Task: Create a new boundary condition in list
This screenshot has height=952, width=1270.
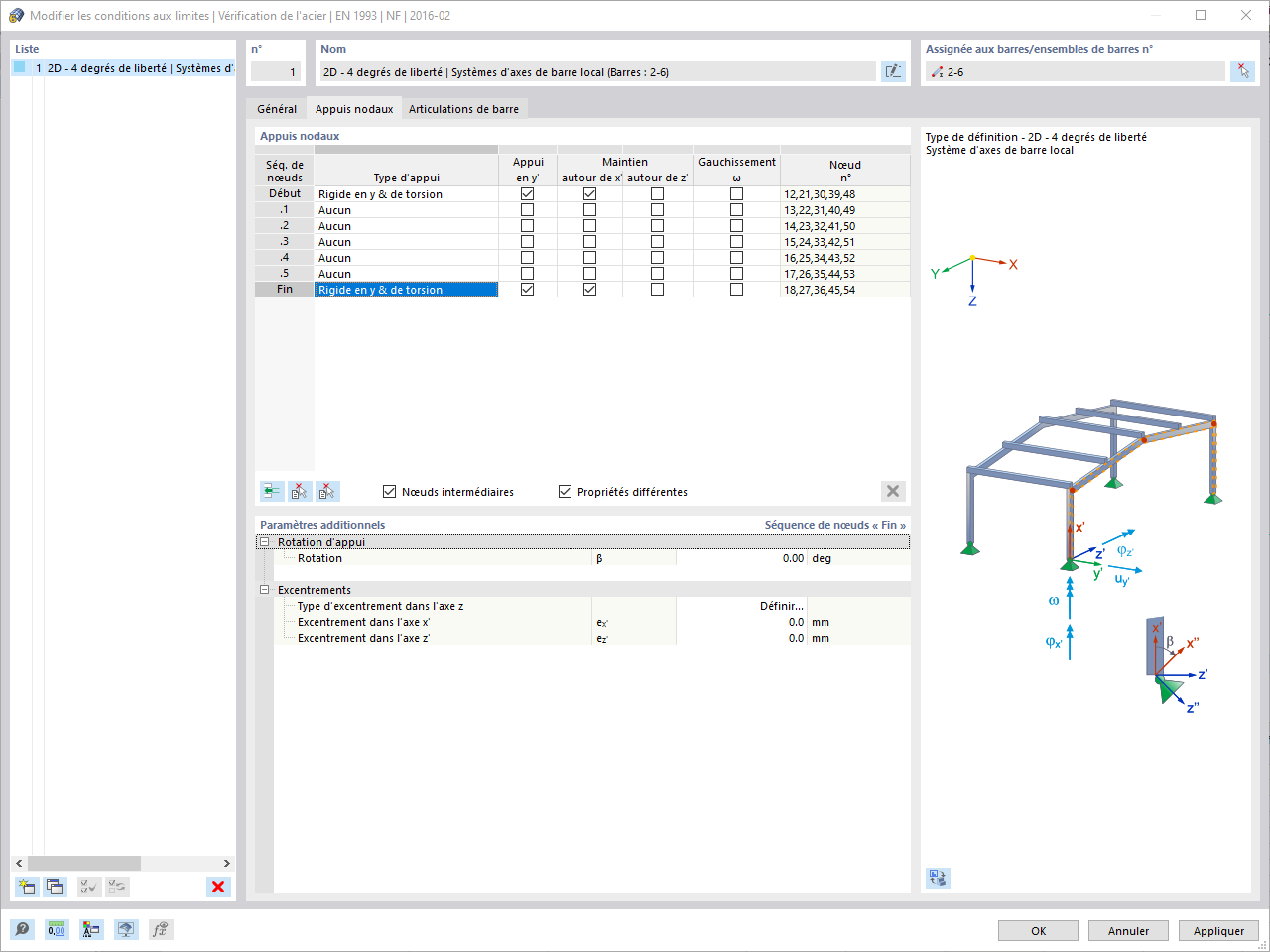Action: point(27,887)
